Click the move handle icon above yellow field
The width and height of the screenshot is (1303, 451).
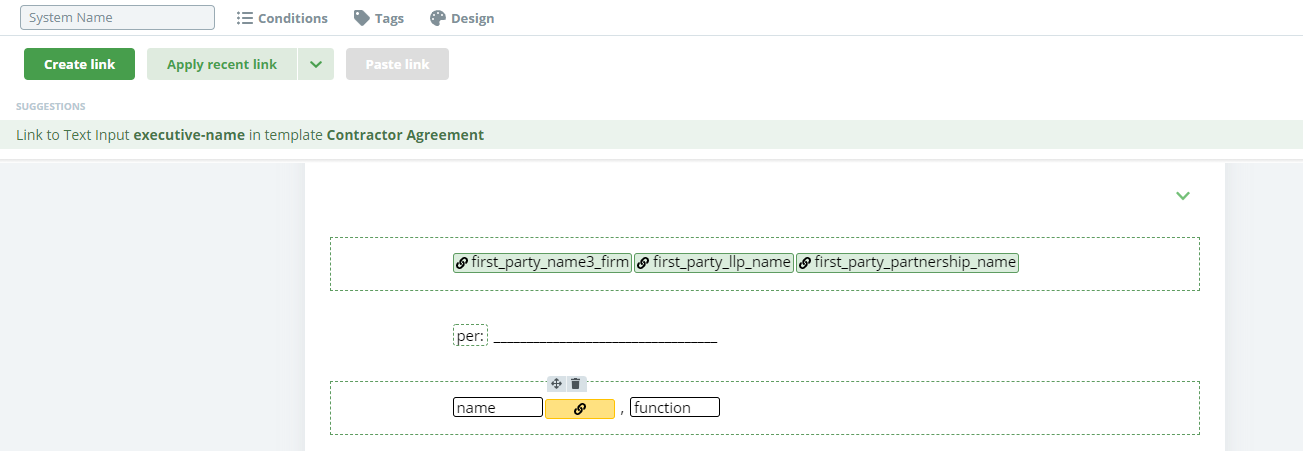(x=557, y=384)
